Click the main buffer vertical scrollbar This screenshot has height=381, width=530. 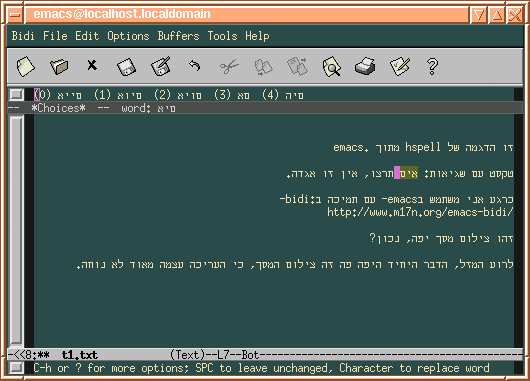click(x=16, y=230)
